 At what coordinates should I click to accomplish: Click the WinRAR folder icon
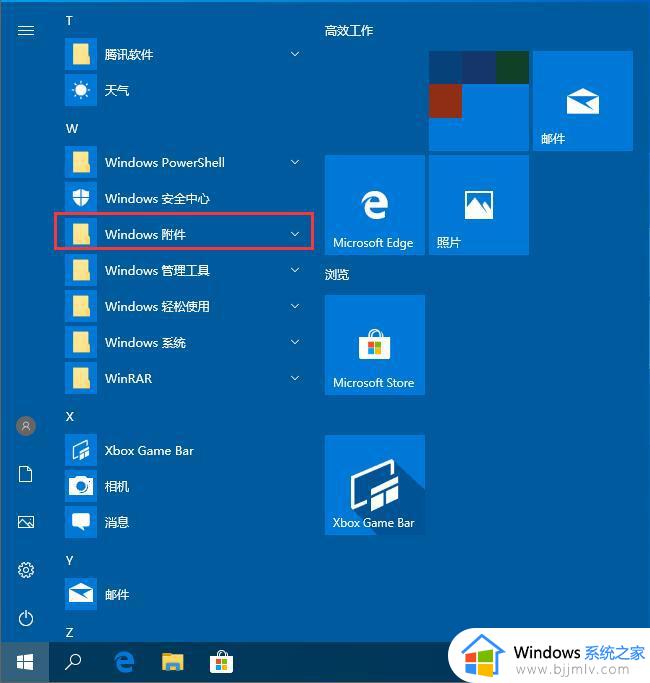[x=81, y=378]
